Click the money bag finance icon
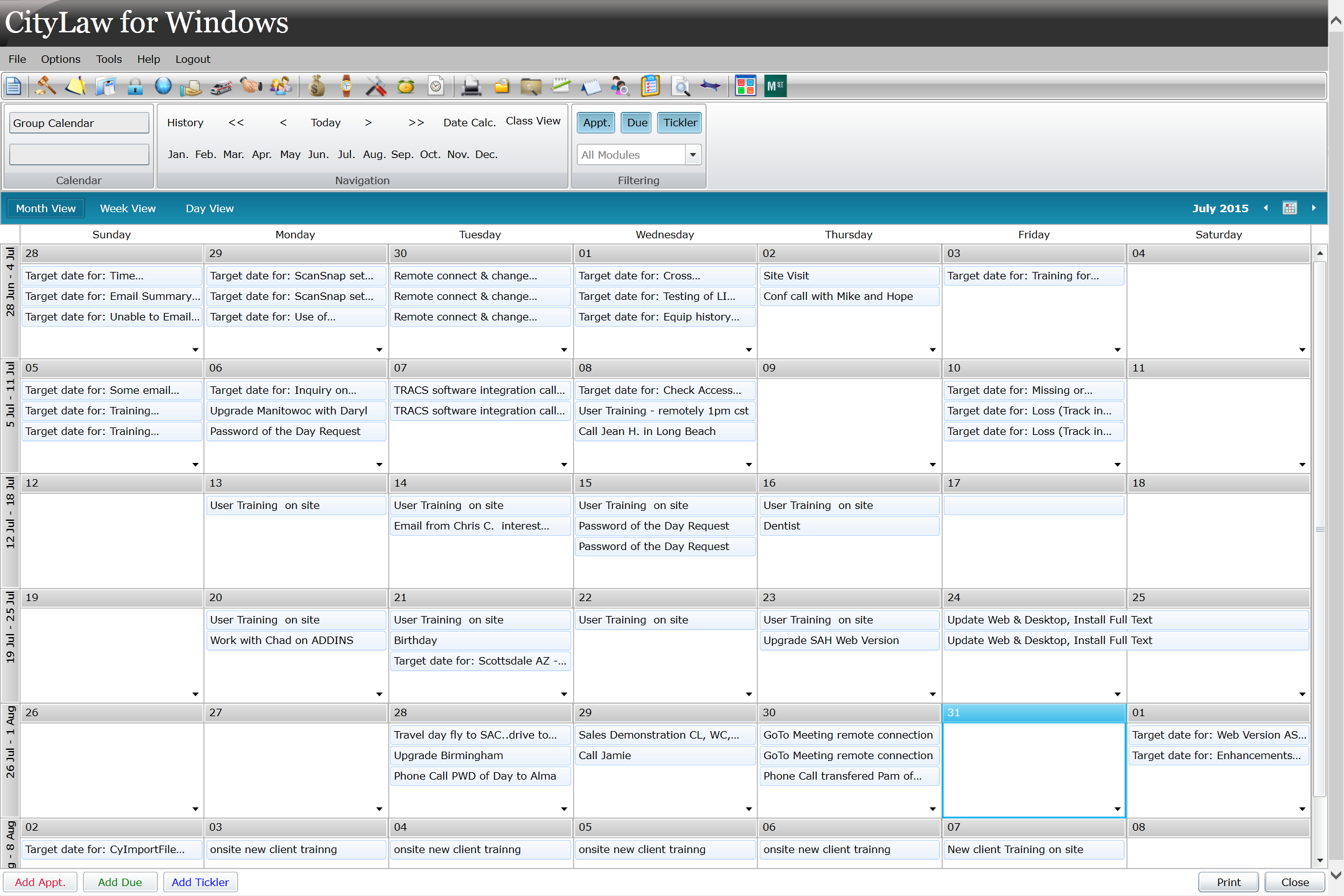1344x896 pixels. [315, 86]
